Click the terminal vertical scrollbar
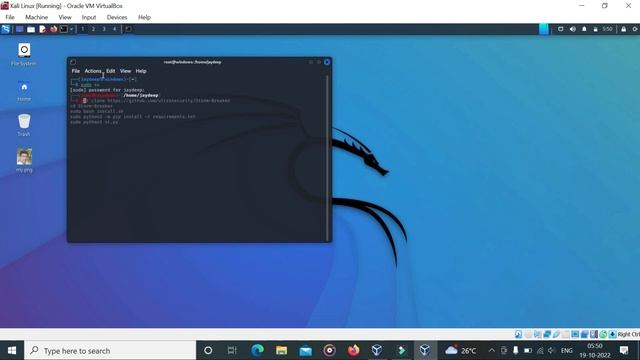The image size is (640, 360). coord(327,158)
